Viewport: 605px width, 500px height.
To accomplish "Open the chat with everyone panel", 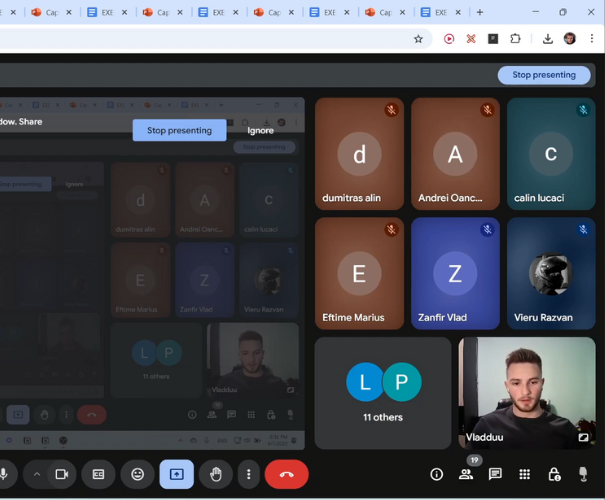I will [x=495, y=474].
